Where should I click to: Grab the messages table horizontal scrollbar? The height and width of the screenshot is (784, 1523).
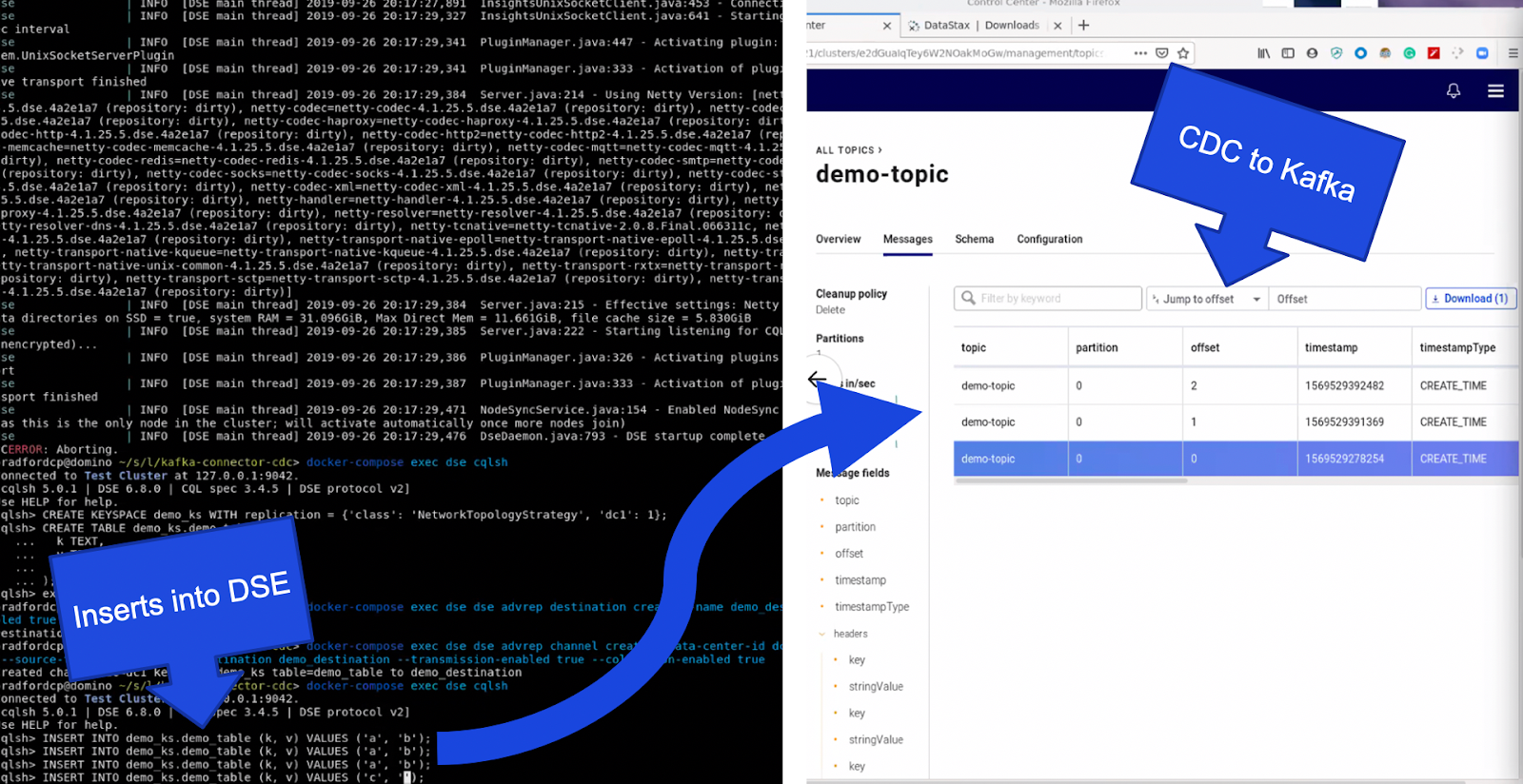pos(1071,481)
